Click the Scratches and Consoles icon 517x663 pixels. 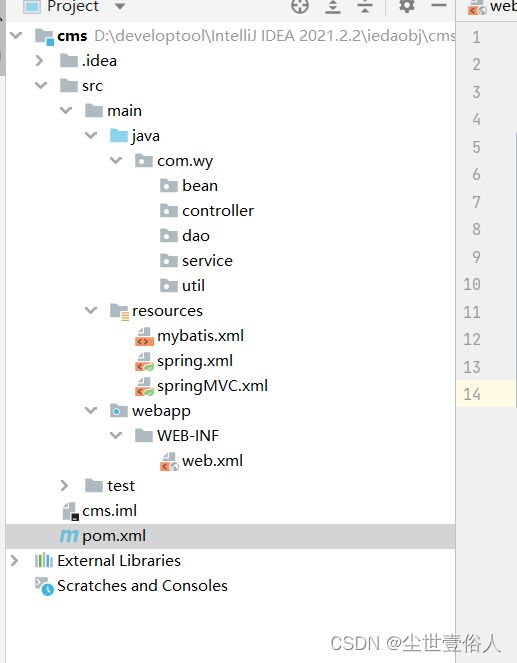[44, 586]
